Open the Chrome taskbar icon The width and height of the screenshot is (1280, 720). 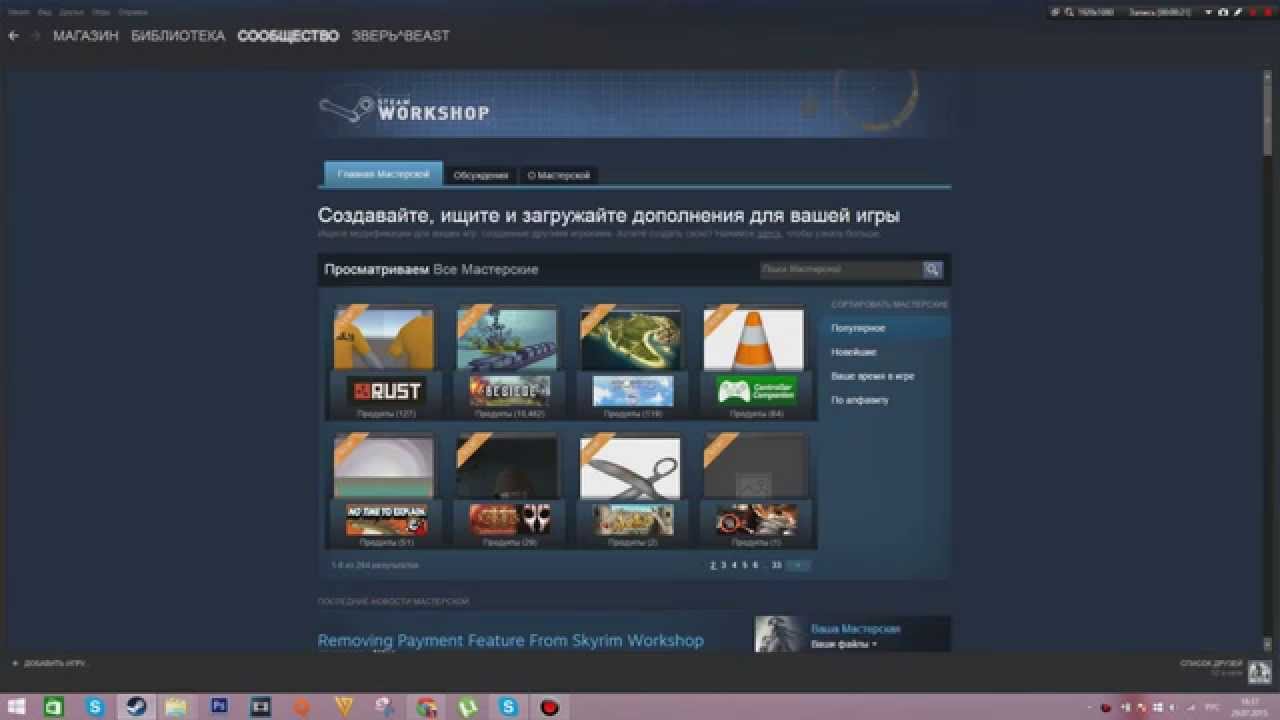(427, 707)
